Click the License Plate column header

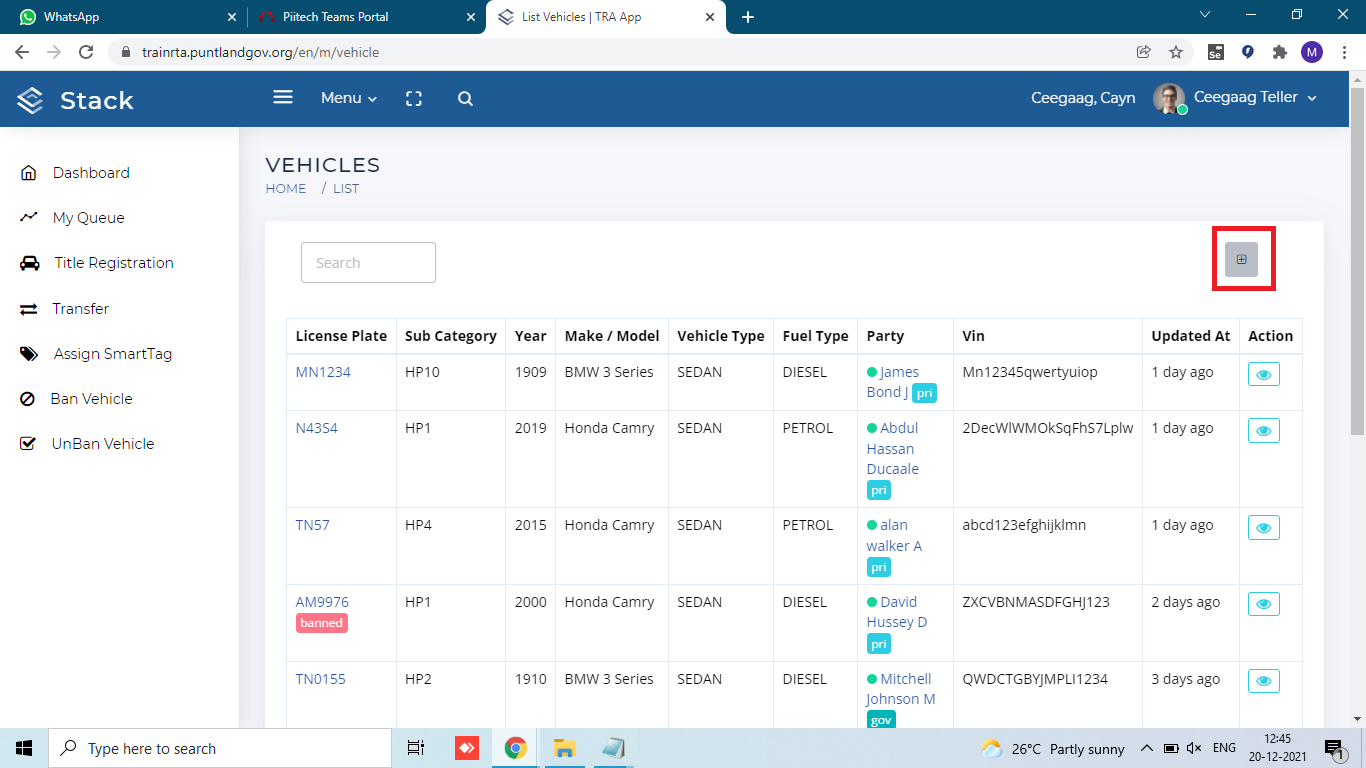341,336
